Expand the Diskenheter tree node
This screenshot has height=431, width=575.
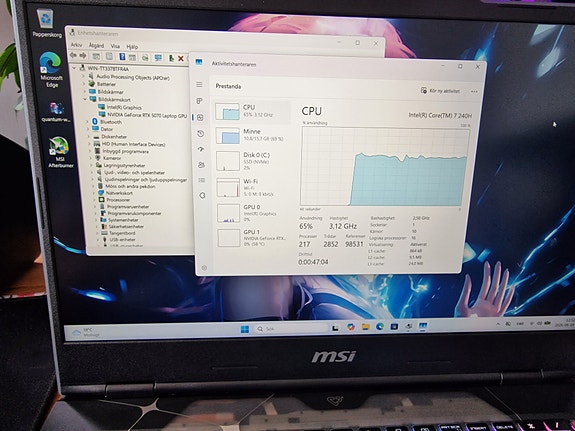(x=89, y=136)
